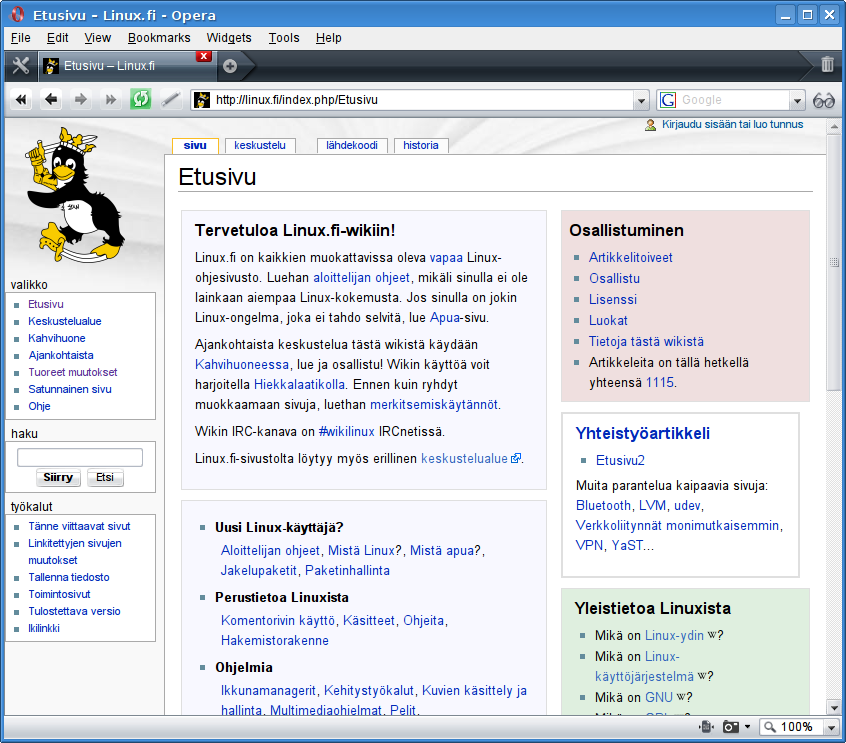This screenshot has width=846, height=743.
Task: Click the wand icon in navigation toolbar
Action: click(171, 99)
